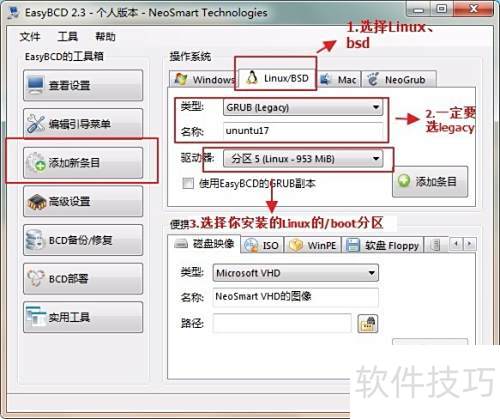Open the 文件 menu
Screen dimensions: 500x419
30,36
